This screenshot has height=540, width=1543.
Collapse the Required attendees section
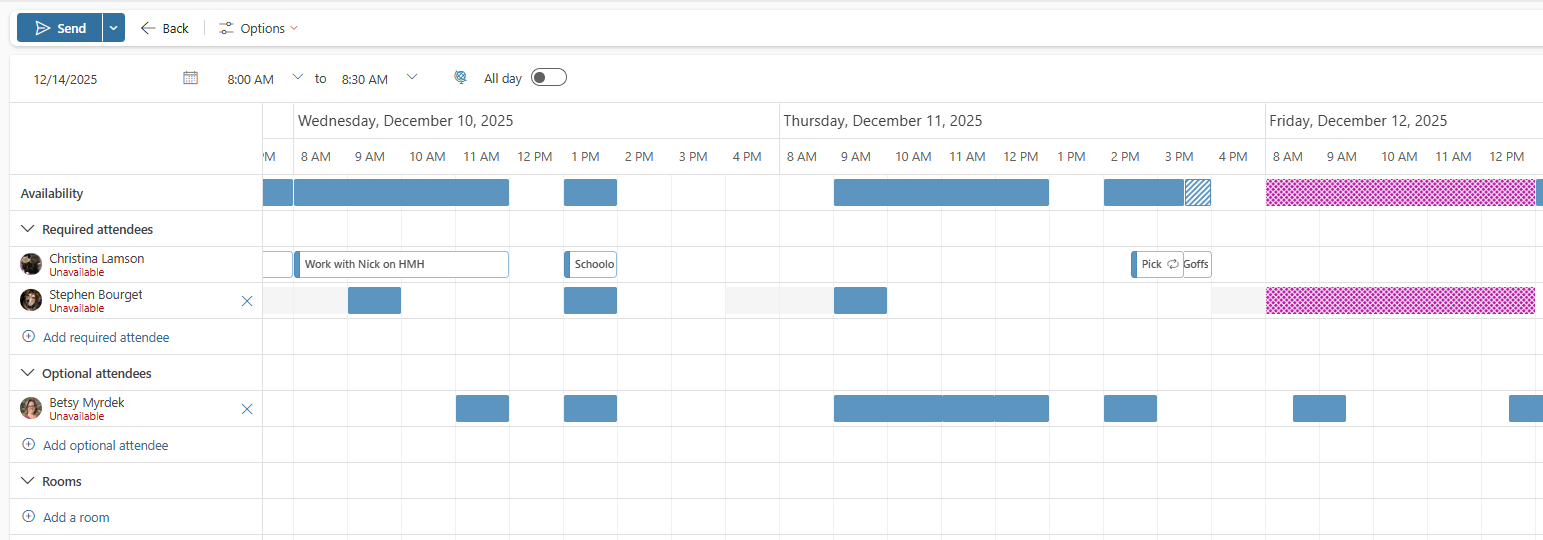pos(28,229)
